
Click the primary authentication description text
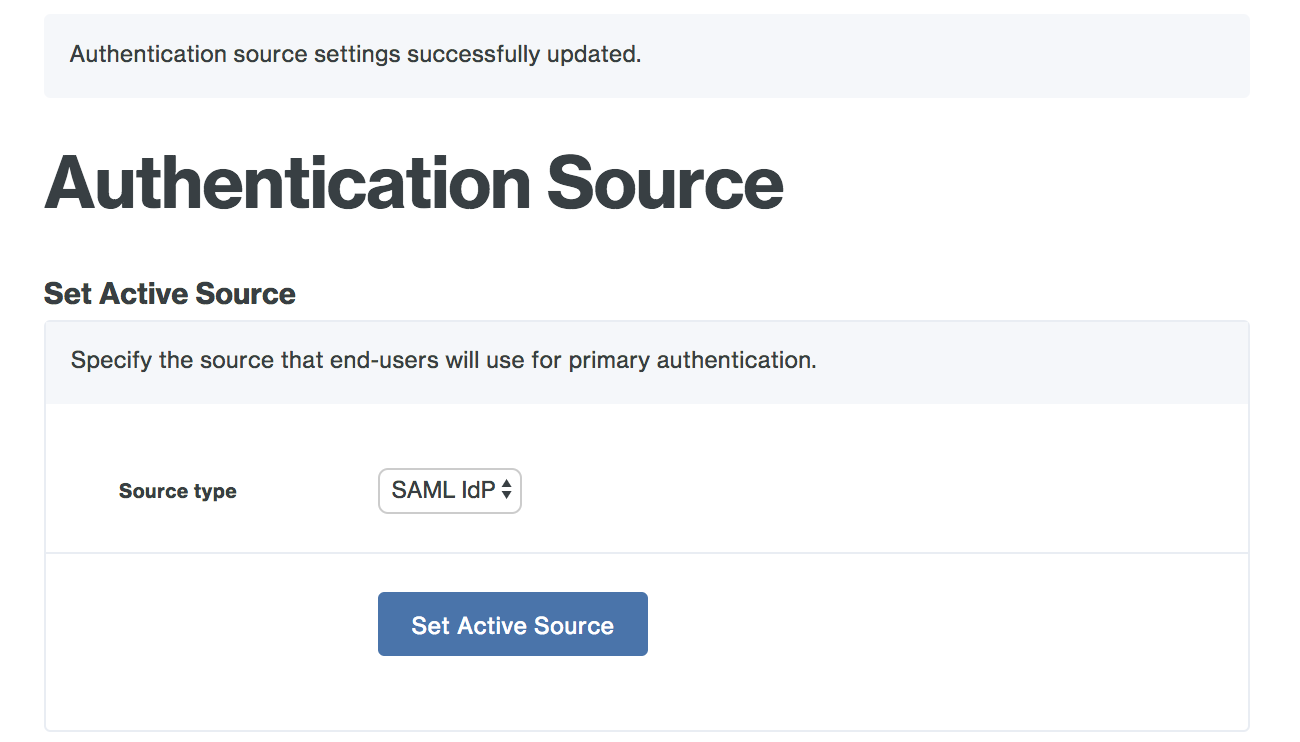click(x=443, y=360)
